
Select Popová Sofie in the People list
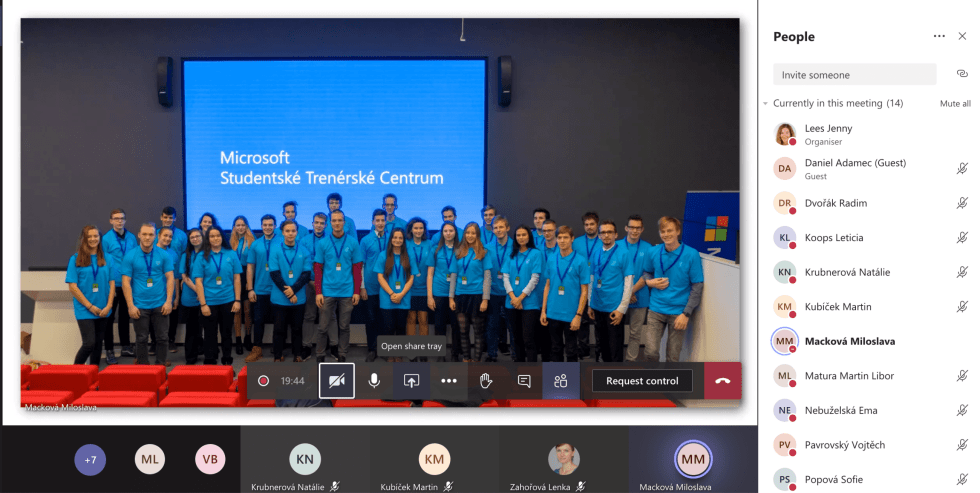pos(870,479)
